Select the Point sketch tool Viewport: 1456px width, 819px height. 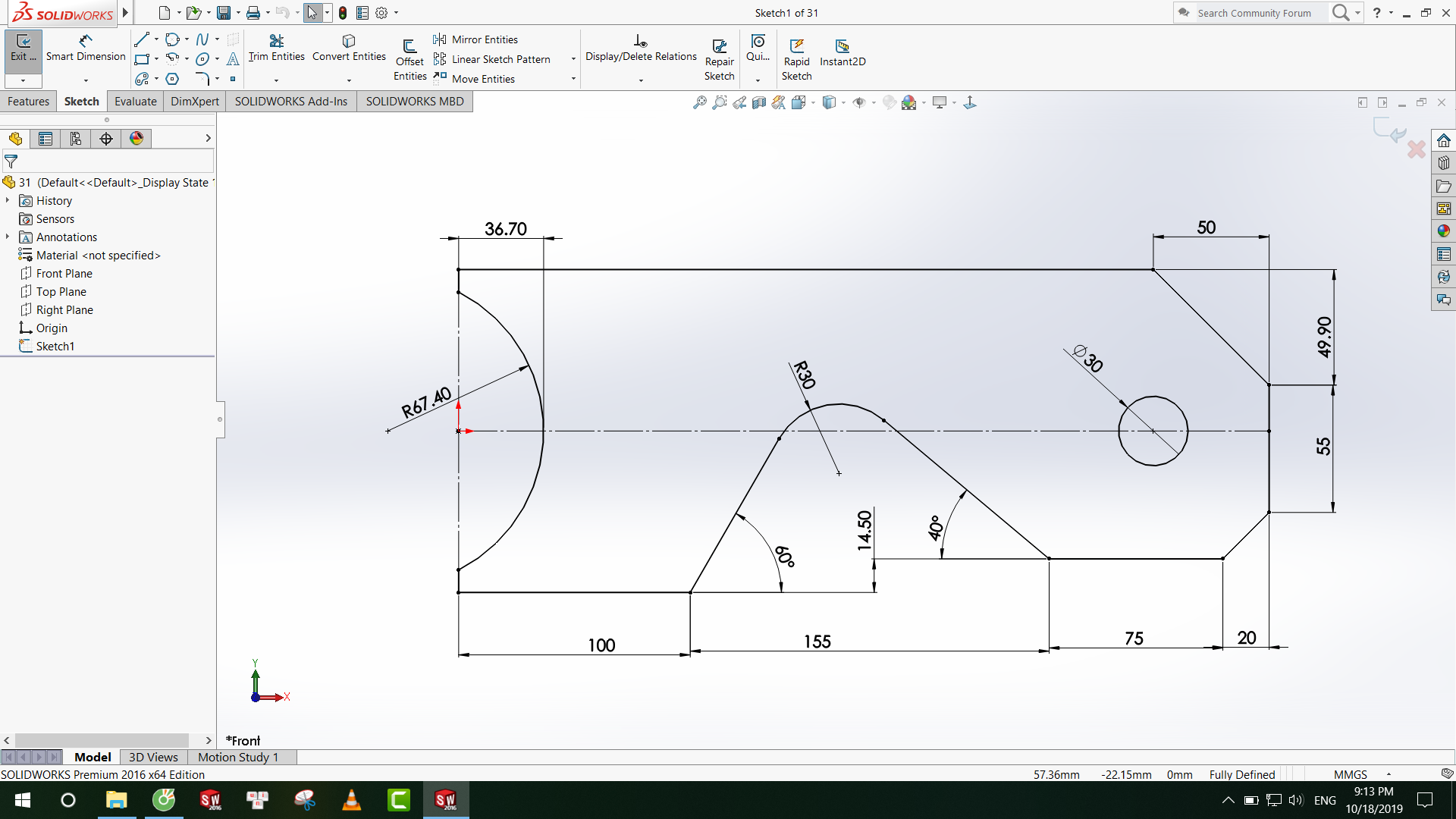(x=233, y=79)
